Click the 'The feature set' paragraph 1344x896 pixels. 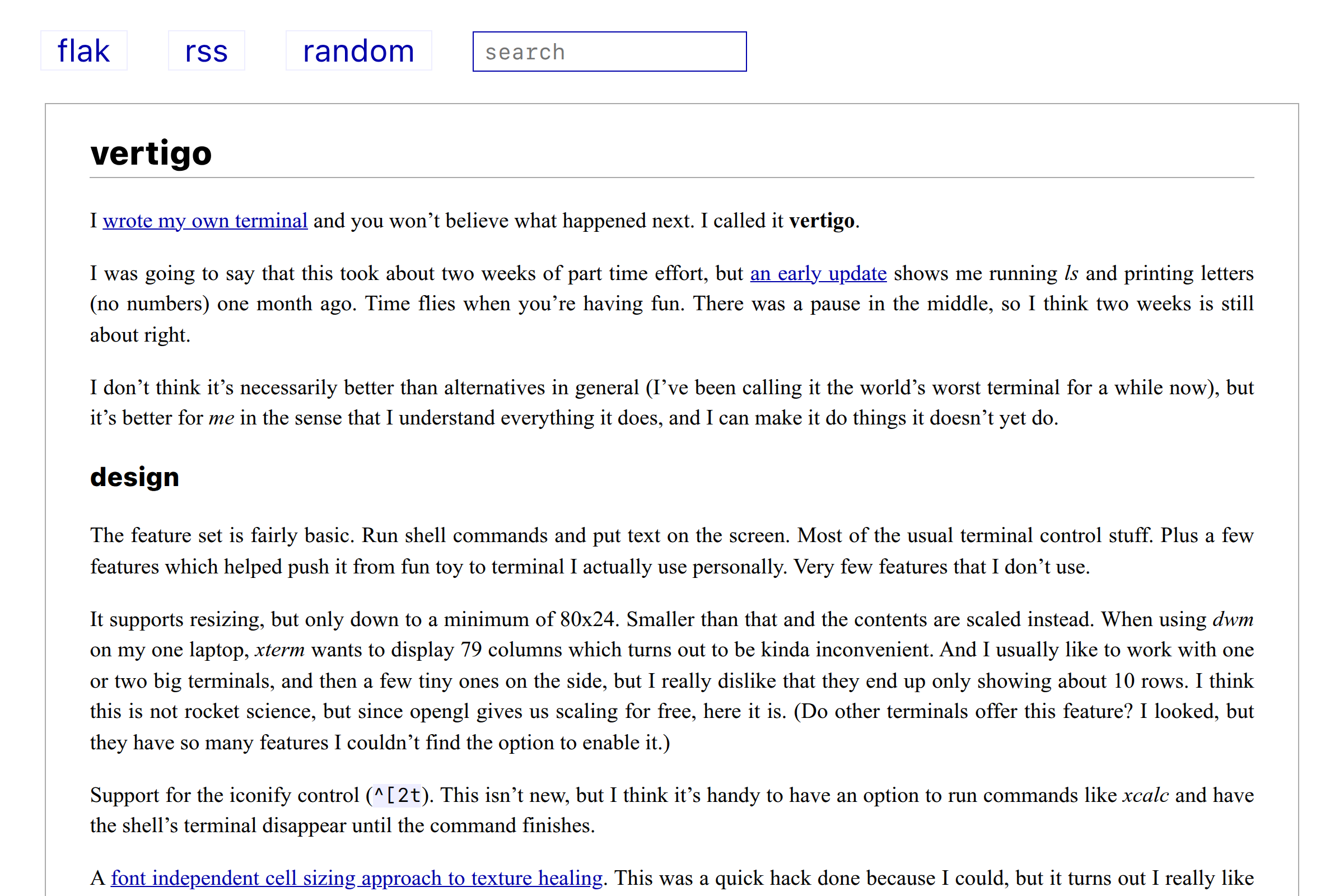(671, 551)
